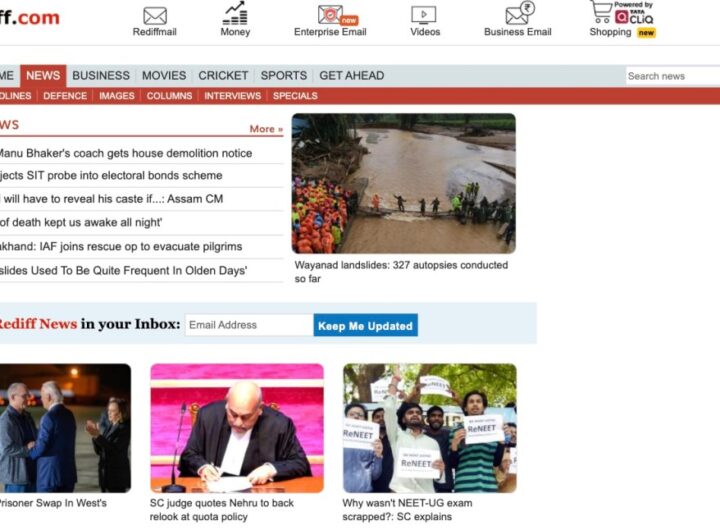Open the MOVIES section
Image resolution: width=720 pixels, height=530 pixels.
click(x=164, y=75)
